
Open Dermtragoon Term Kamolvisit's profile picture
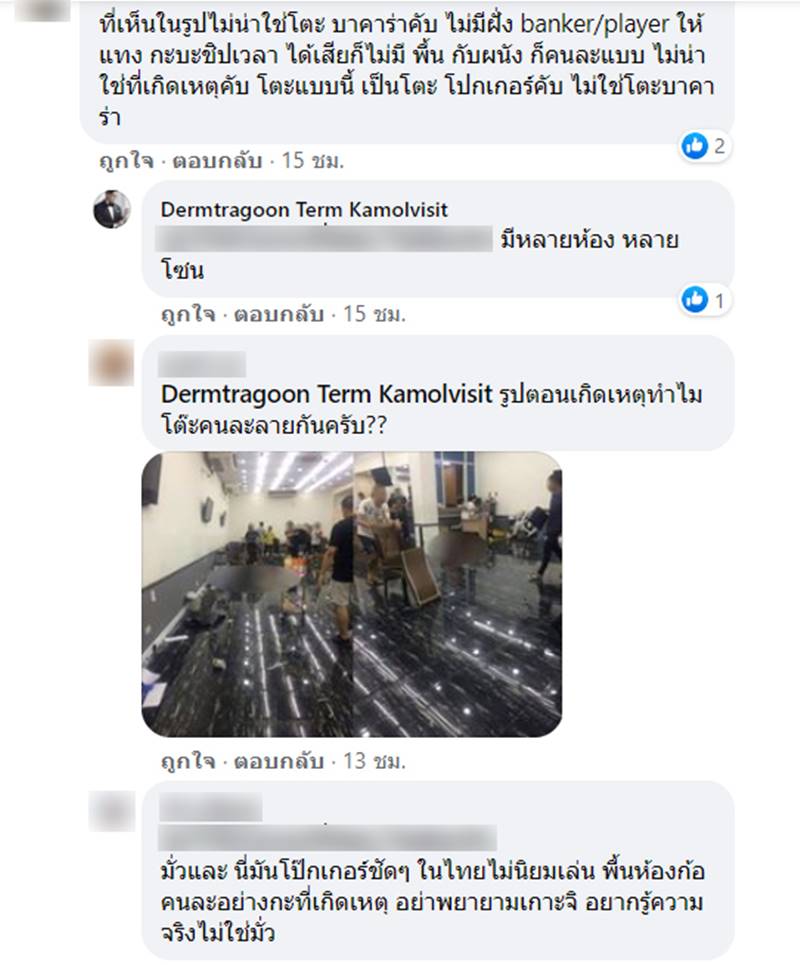pos(112,209)
